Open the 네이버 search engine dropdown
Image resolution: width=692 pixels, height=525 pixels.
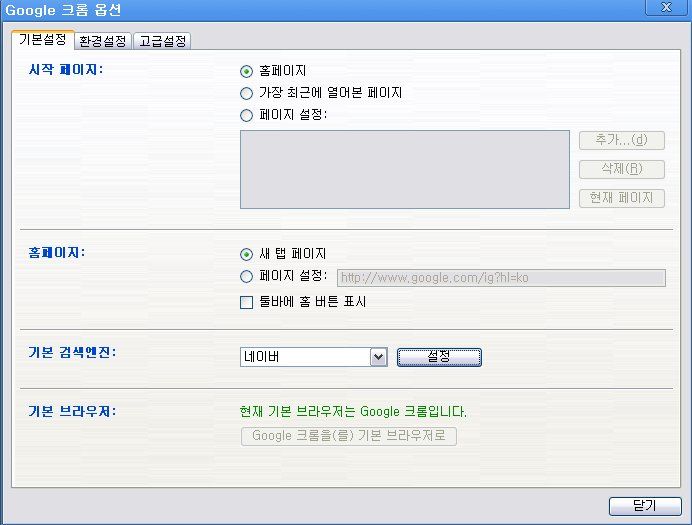click(x=314, y=357)
